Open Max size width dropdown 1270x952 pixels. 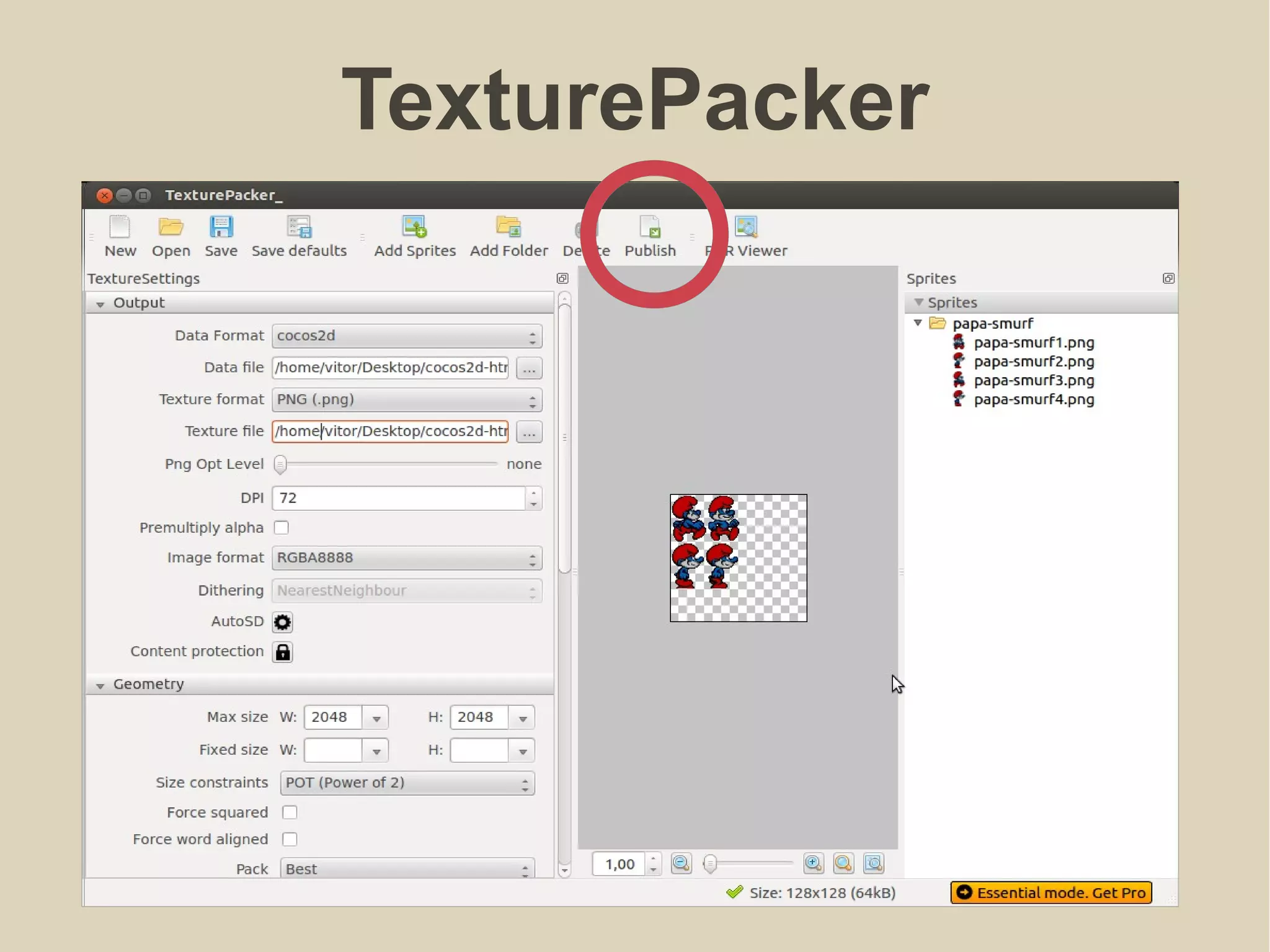(376, 718)
